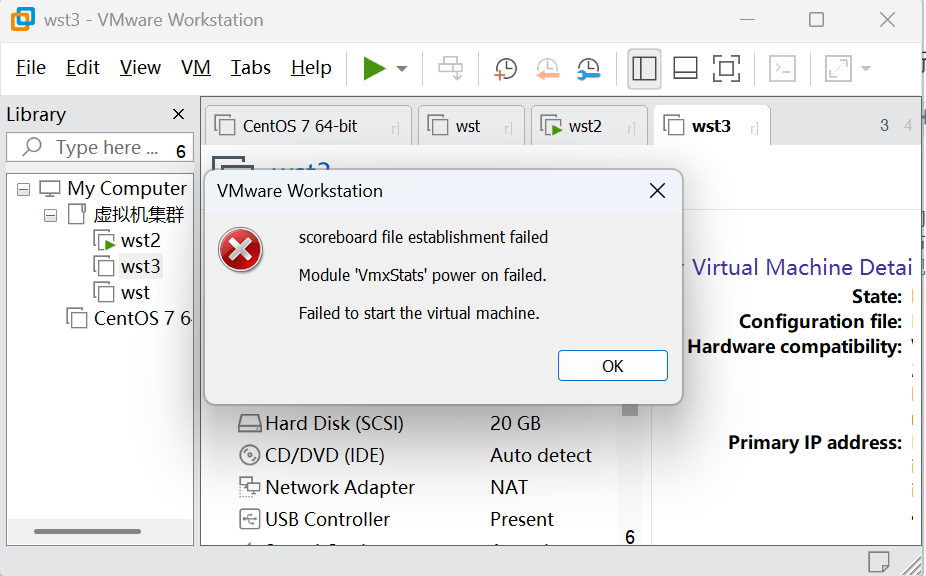Click the Auto detect value
Viewport: 926px width, 576px height.
pos(540,455)
